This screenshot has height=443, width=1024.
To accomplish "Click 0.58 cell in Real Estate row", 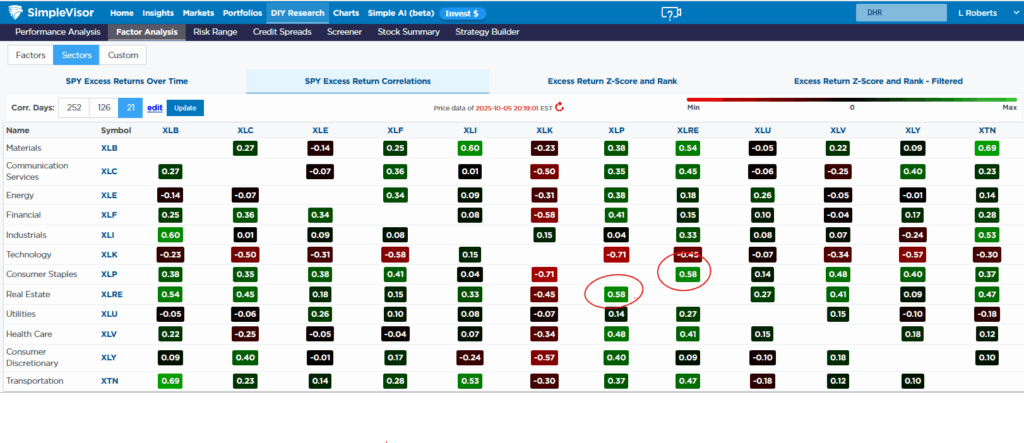I will pyautogui.click(x=616, y=294).
